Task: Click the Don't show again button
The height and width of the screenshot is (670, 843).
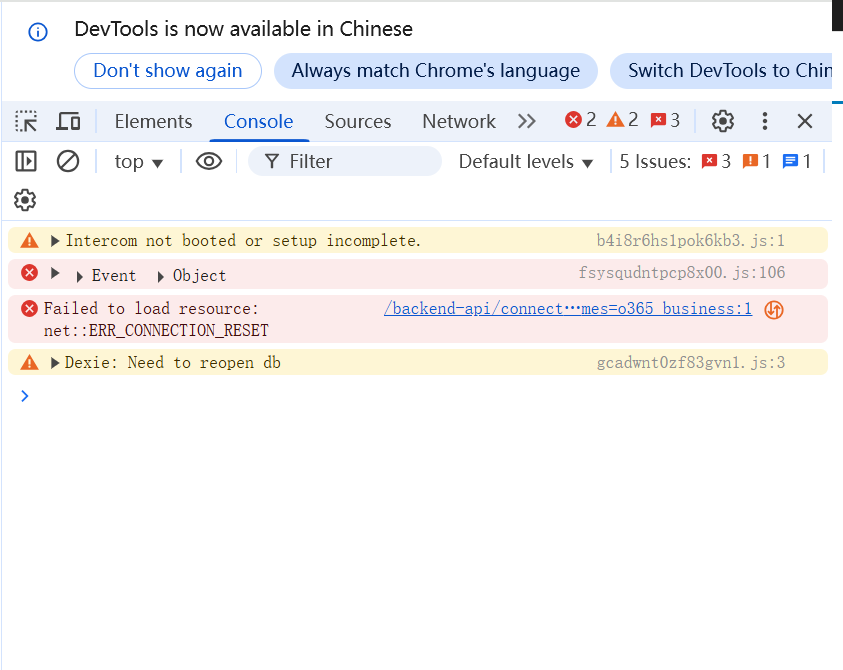Action: click(x=168, y=71)
